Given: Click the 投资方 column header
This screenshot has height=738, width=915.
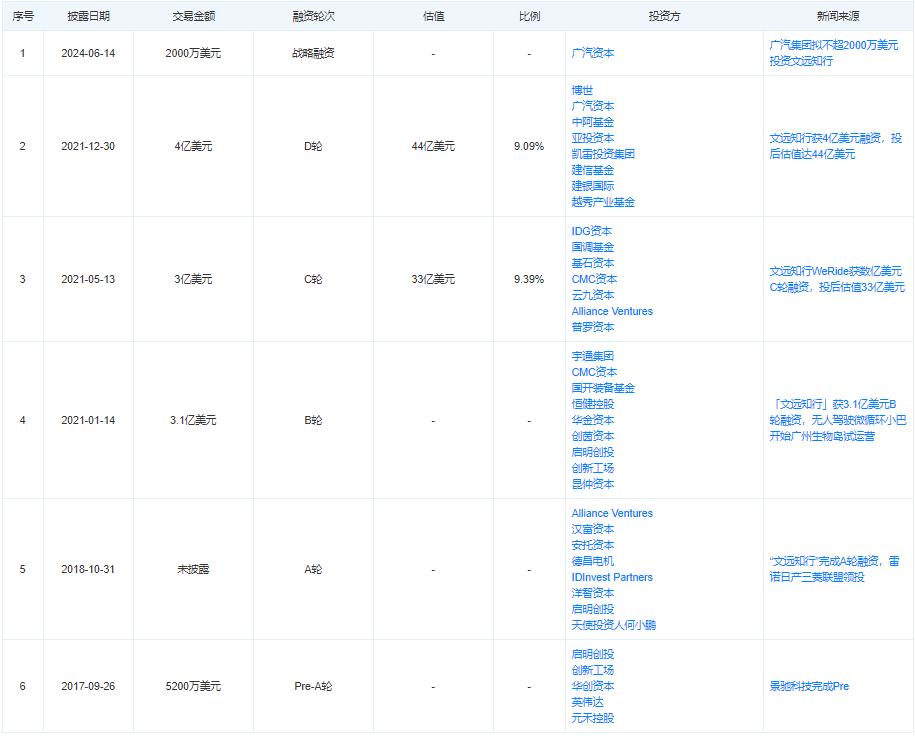Looking at the screenshot, I should (664, 16).
